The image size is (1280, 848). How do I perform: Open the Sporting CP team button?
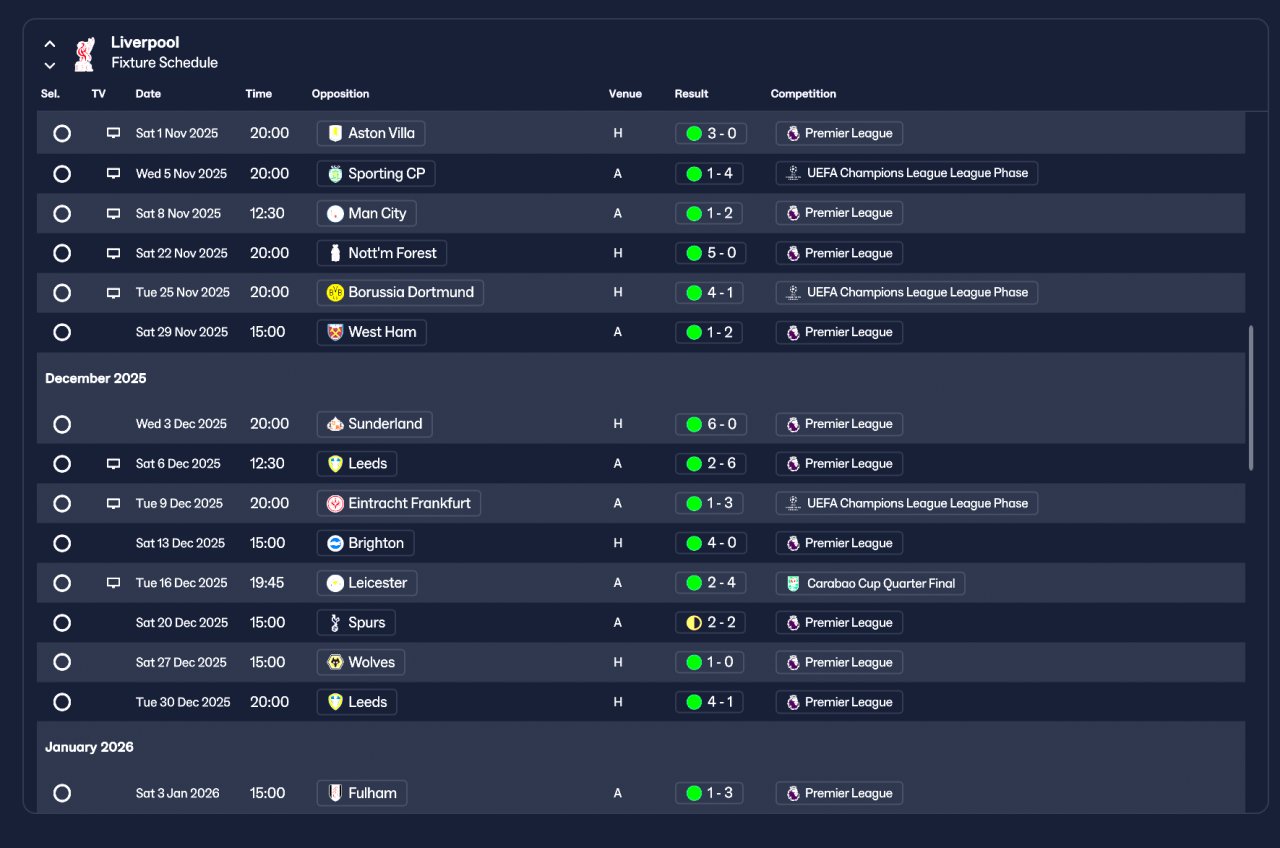tap(376, 173)
